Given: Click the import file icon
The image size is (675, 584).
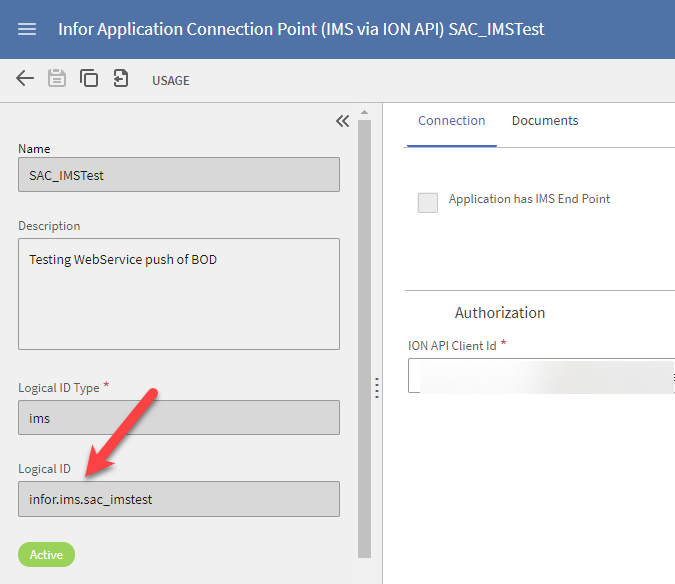Looking at the screenshot, I should [121, 79].
